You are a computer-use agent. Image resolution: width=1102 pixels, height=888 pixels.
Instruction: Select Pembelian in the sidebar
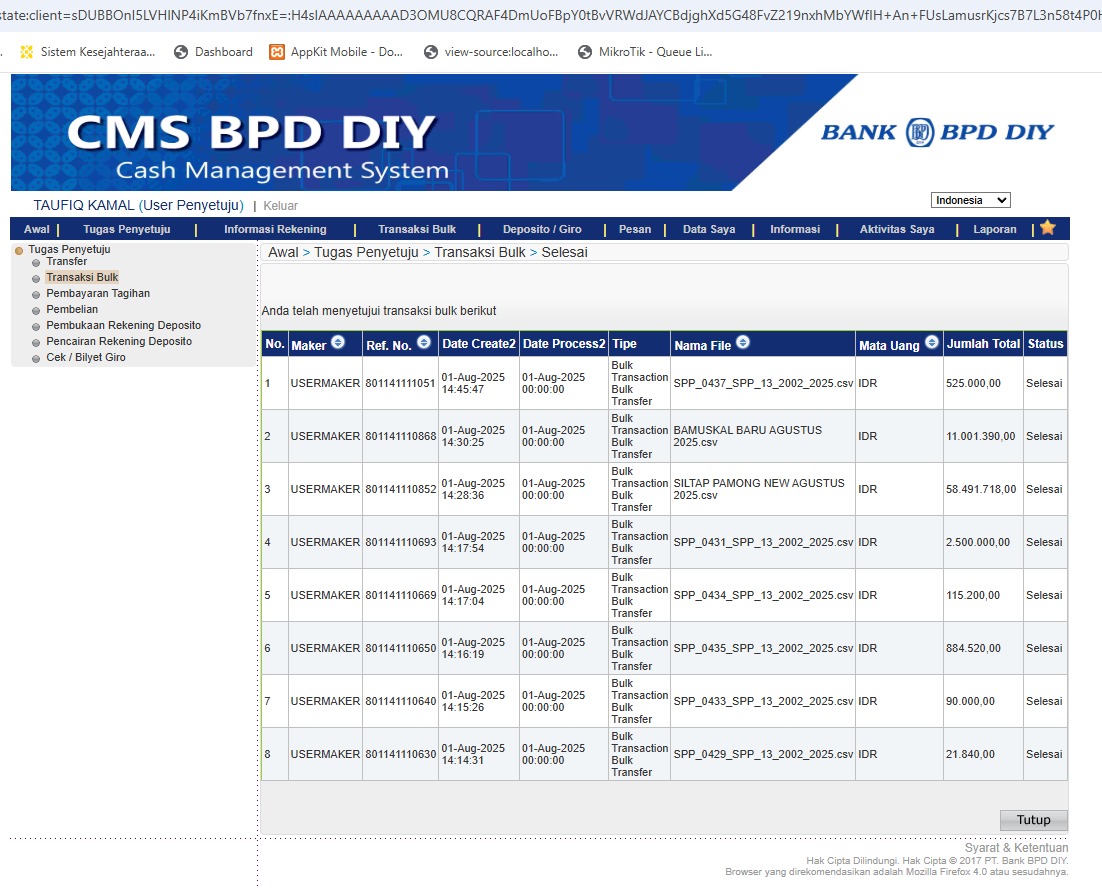point(72,309)
